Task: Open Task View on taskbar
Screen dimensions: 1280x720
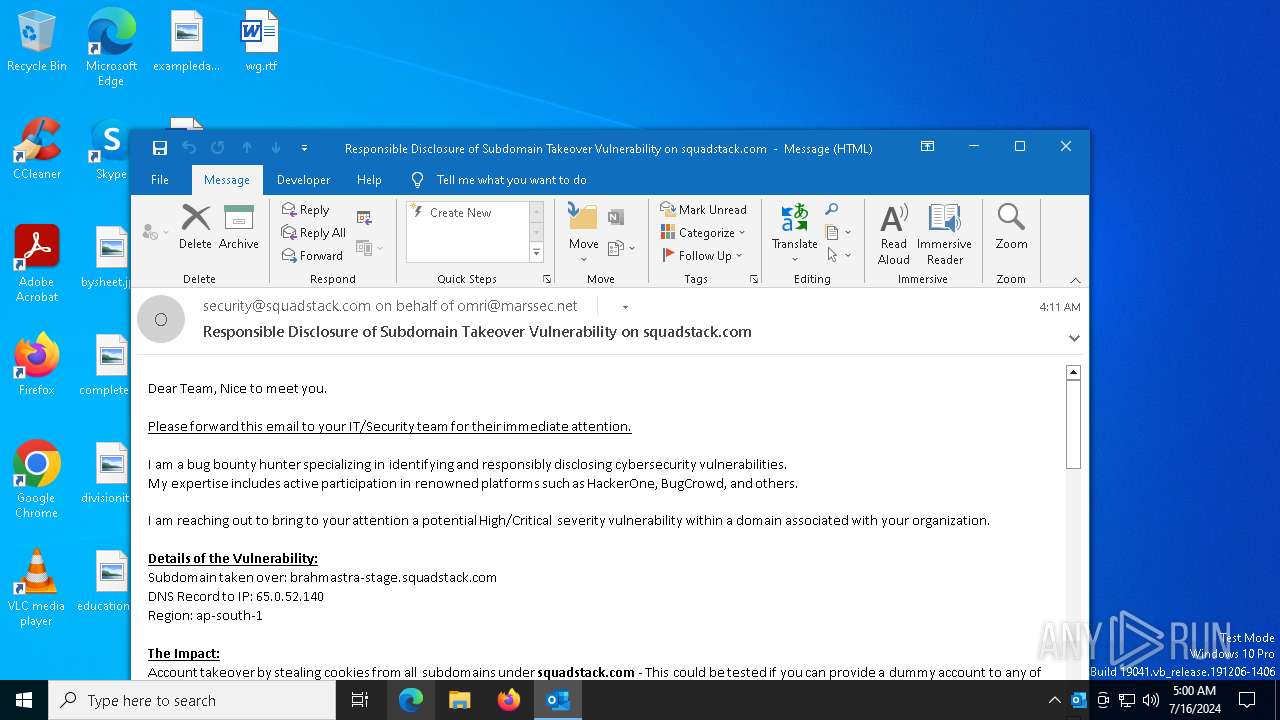Action: tap(360, 700)
